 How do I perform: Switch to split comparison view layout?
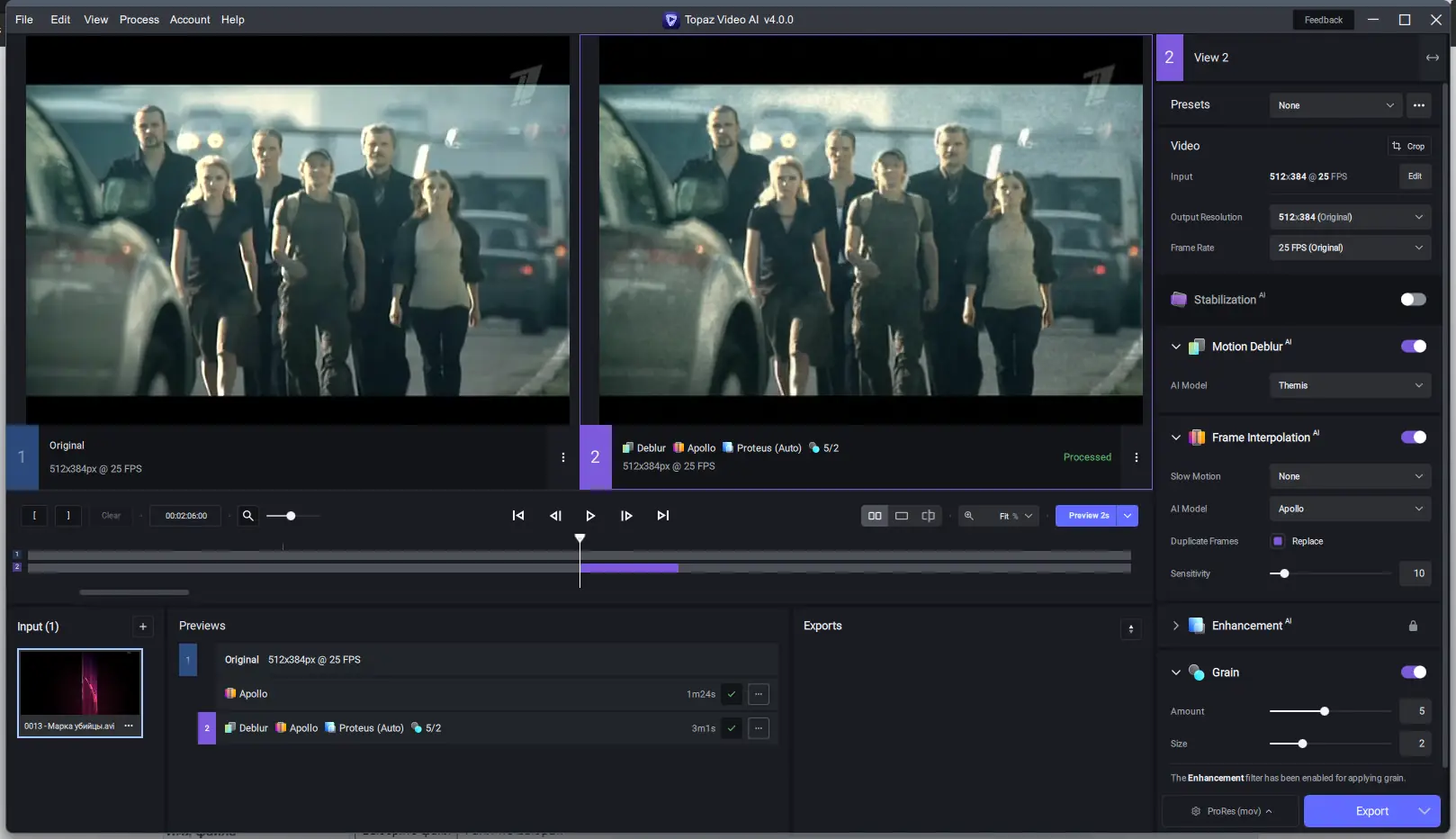point(929,516)
